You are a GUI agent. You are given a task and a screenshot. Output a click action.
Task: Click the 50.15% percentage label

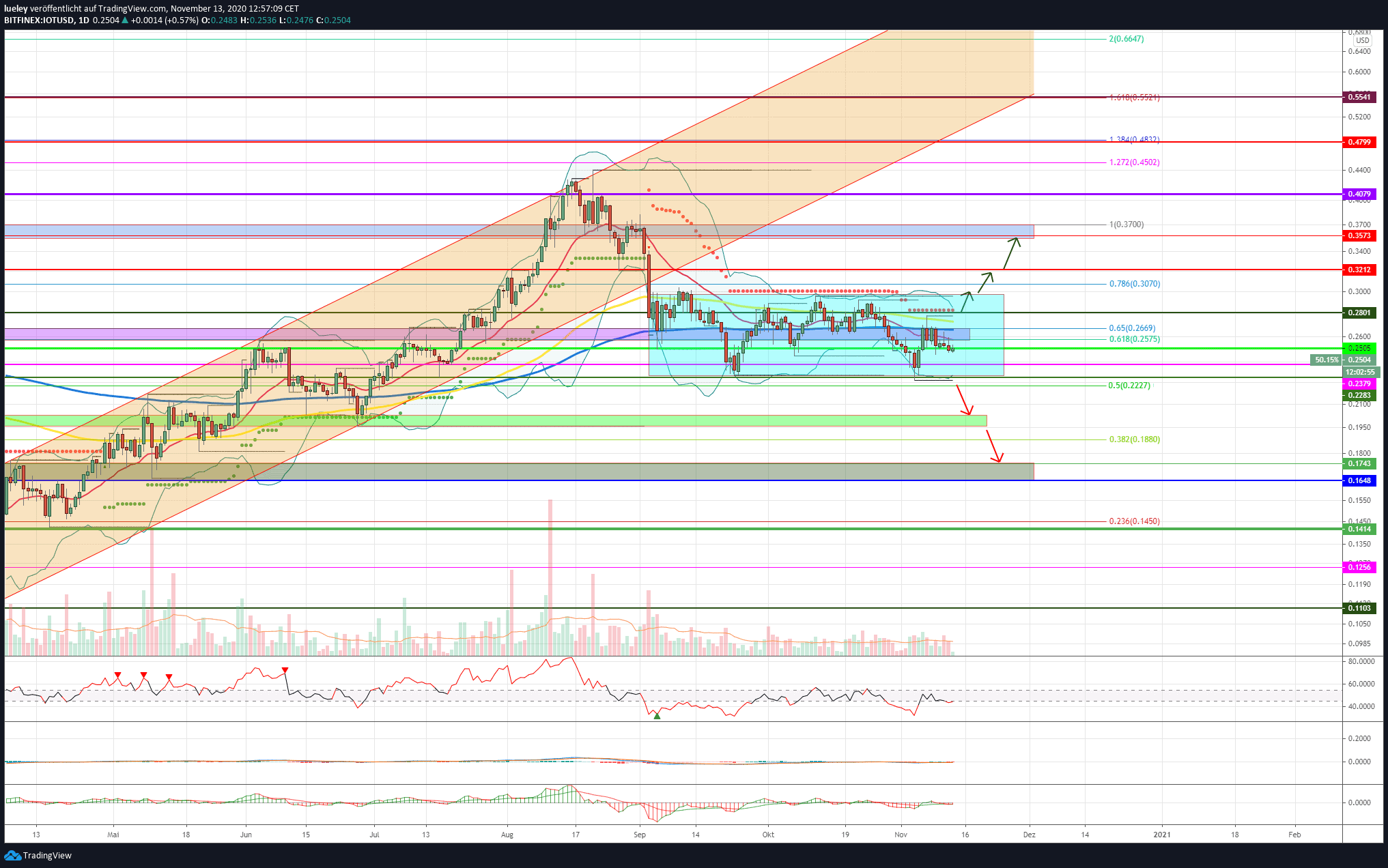tap(1327, 360)
